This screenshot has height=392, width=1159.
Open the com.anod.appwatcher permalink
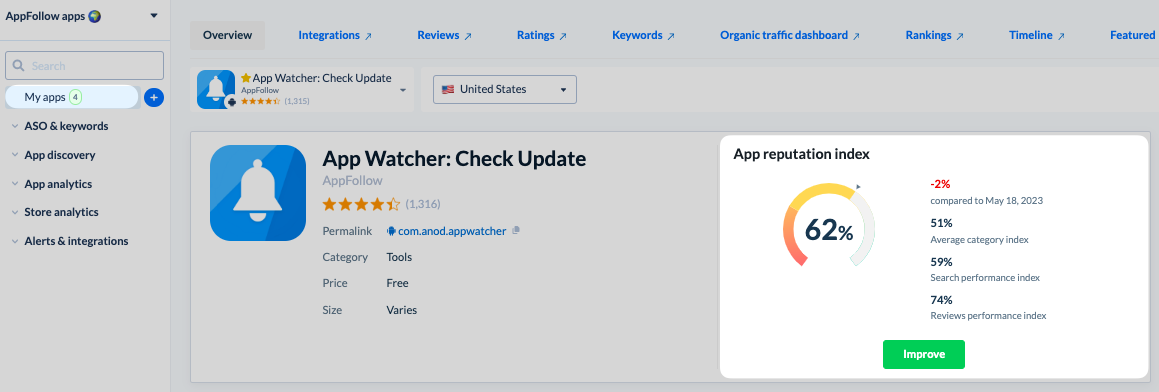click(x=452, y=231)
